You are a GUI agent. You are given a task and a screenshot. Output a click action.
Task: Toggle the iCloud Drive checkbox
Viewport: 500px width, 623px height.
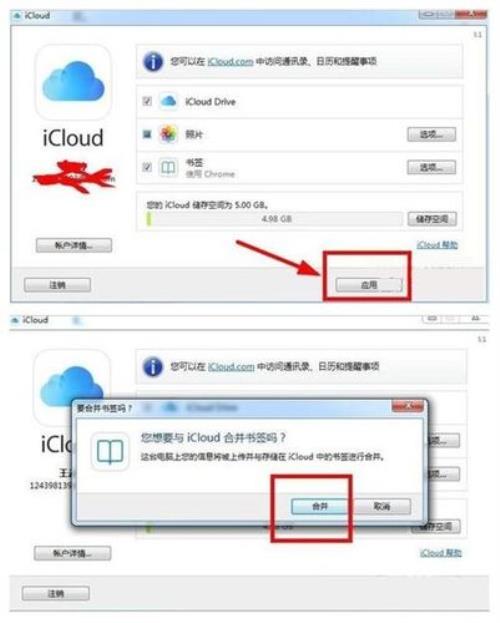(147, 101)
